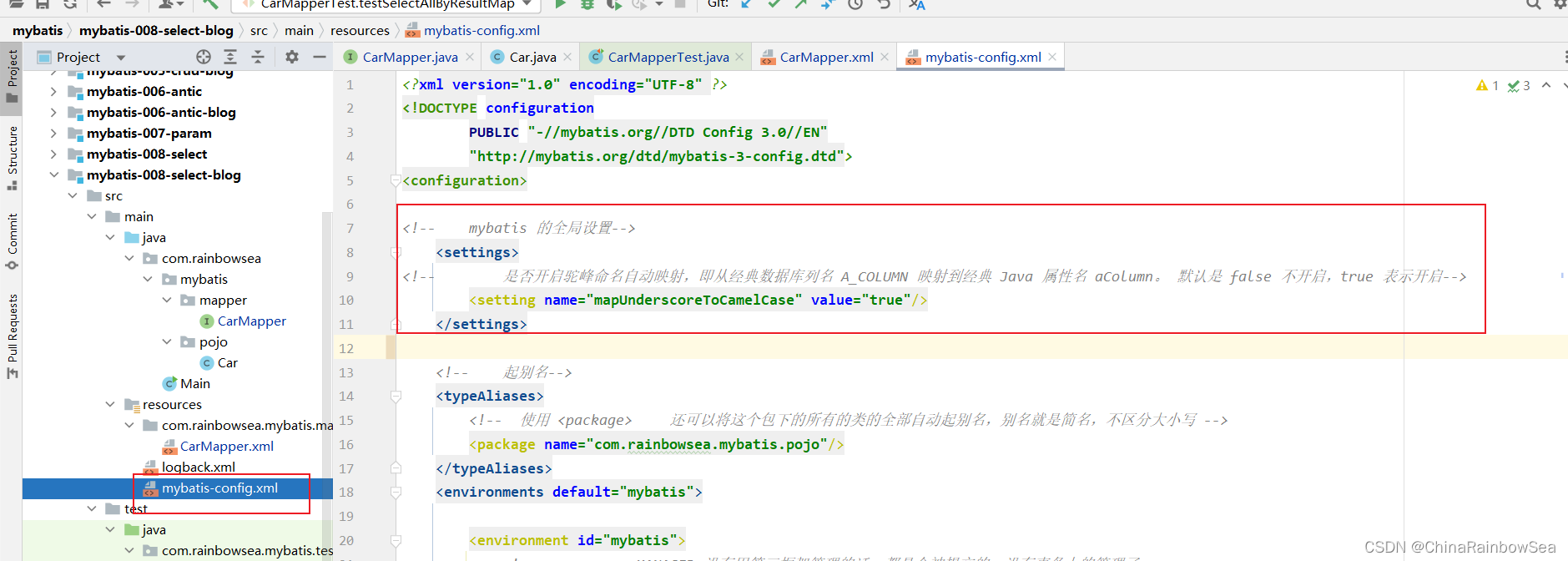Start debugging with the bug icon

(587, 4)
